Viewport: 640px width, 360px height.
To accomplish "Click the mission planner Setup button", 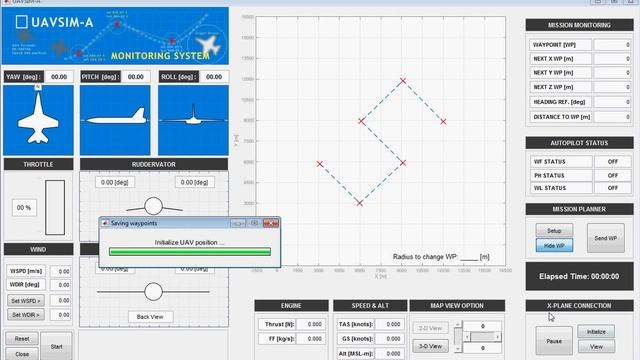I will click(x=554, y=231).
